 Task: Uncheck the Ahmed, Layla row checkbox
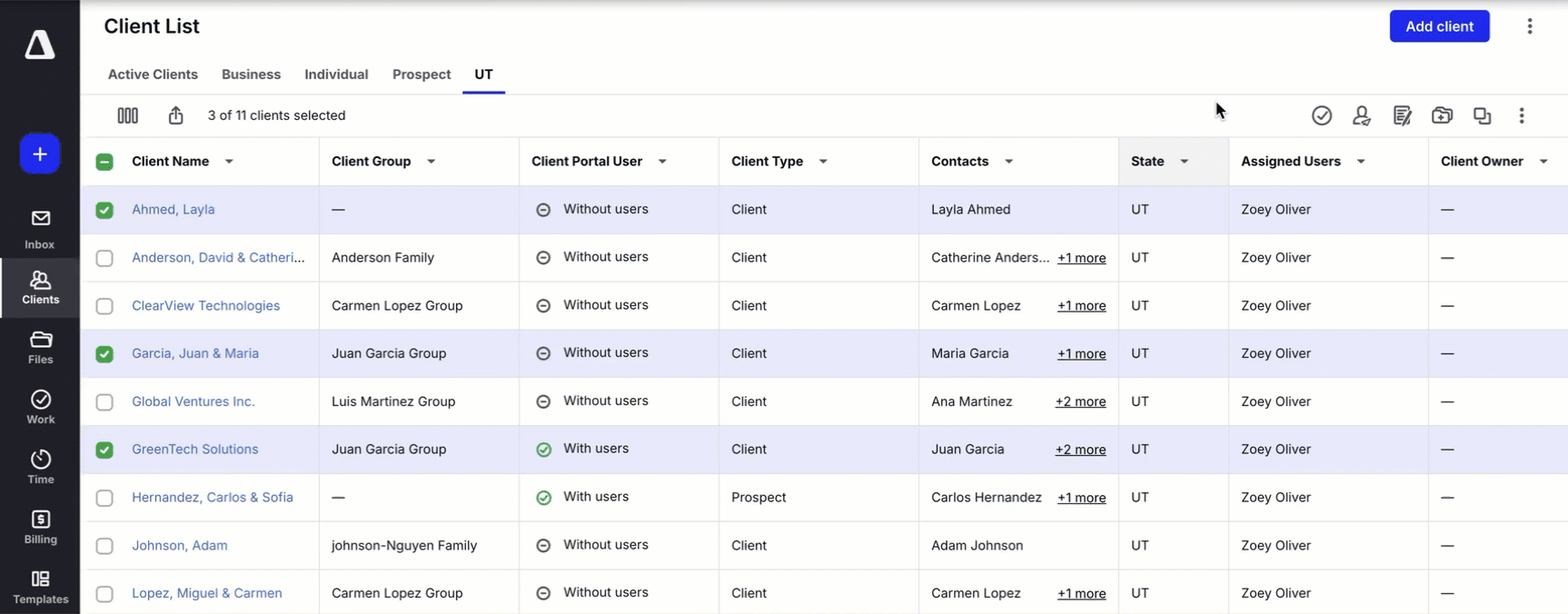tap(104, 210)
